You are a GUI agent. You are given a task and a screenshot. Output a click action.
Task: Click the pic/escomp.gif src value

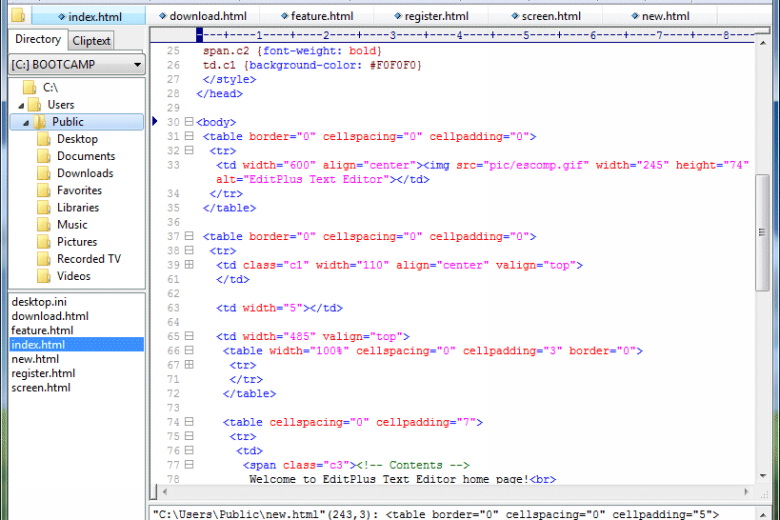[x=536, y=165]
